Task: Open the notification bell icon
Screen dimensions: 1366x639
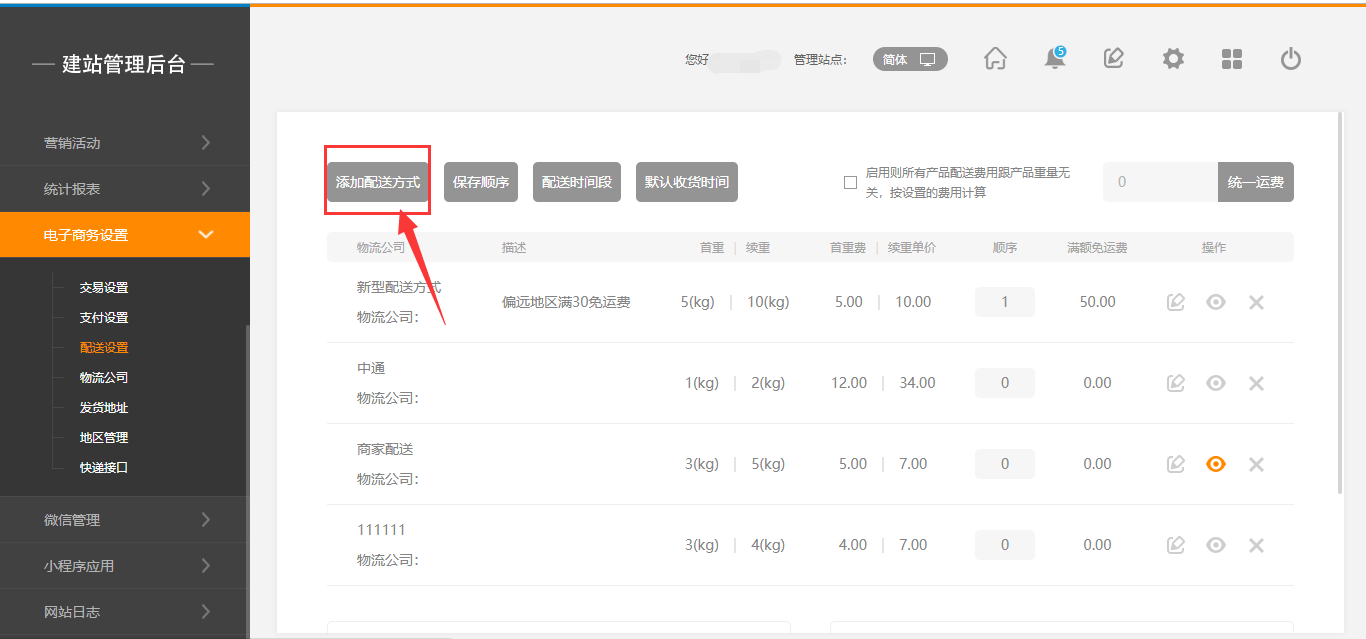Action: click(1054, 59)
